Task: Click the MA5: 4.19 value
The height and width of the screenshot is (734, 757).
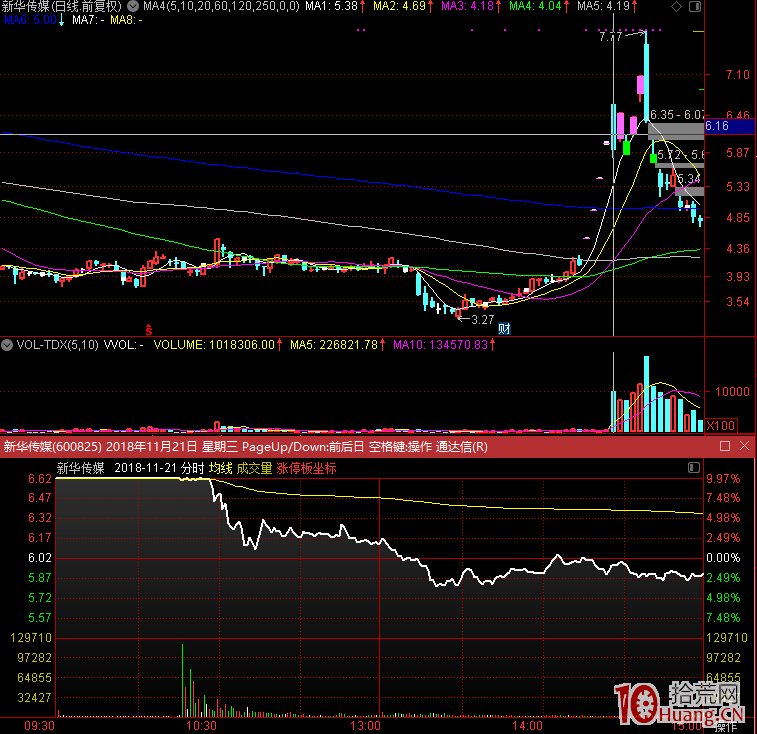Action: pyautogui.click(x=607, y=6)
